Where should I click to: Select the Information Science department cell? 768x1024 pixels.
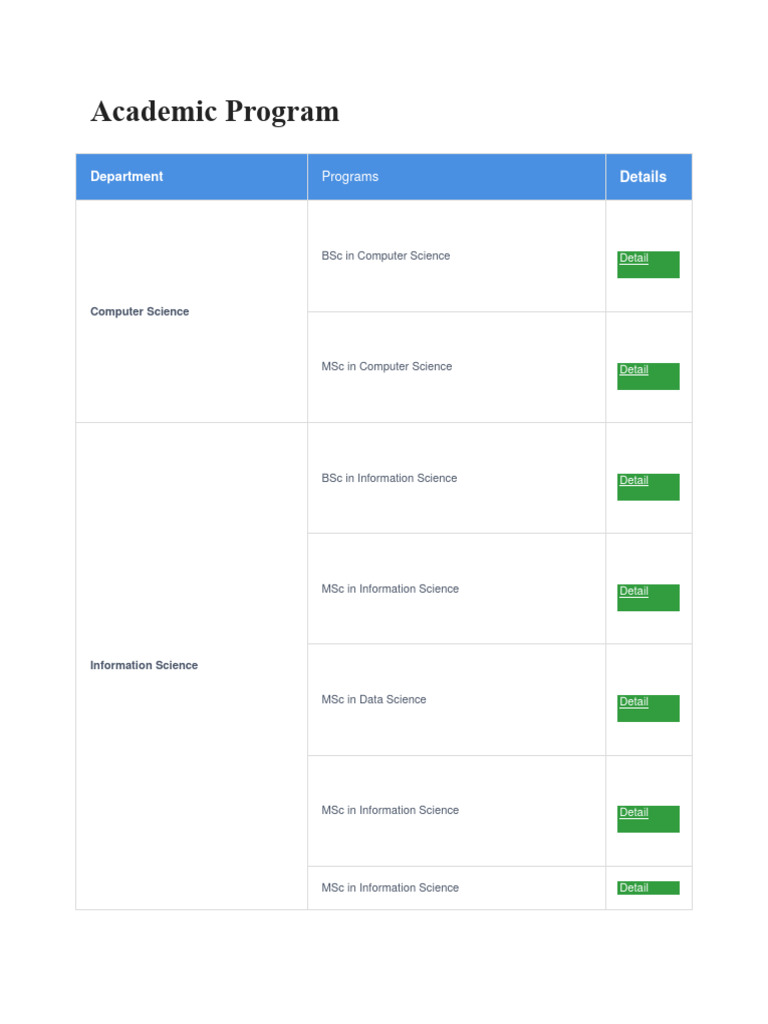tap(144, 666)
